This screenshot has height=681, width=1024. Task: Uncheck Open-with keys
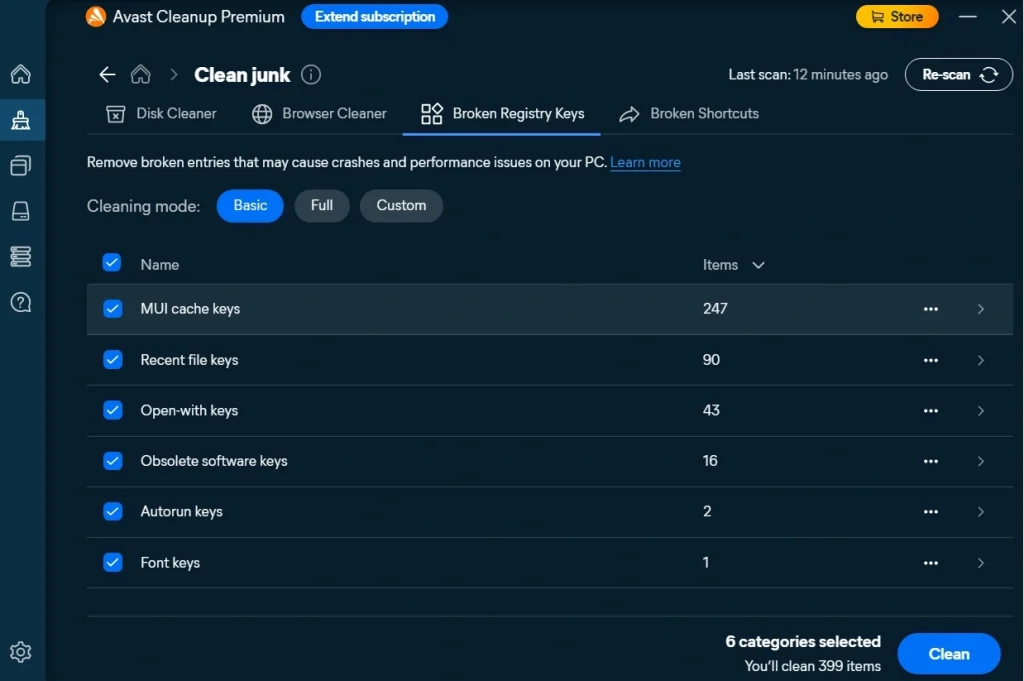pos(112,410)
